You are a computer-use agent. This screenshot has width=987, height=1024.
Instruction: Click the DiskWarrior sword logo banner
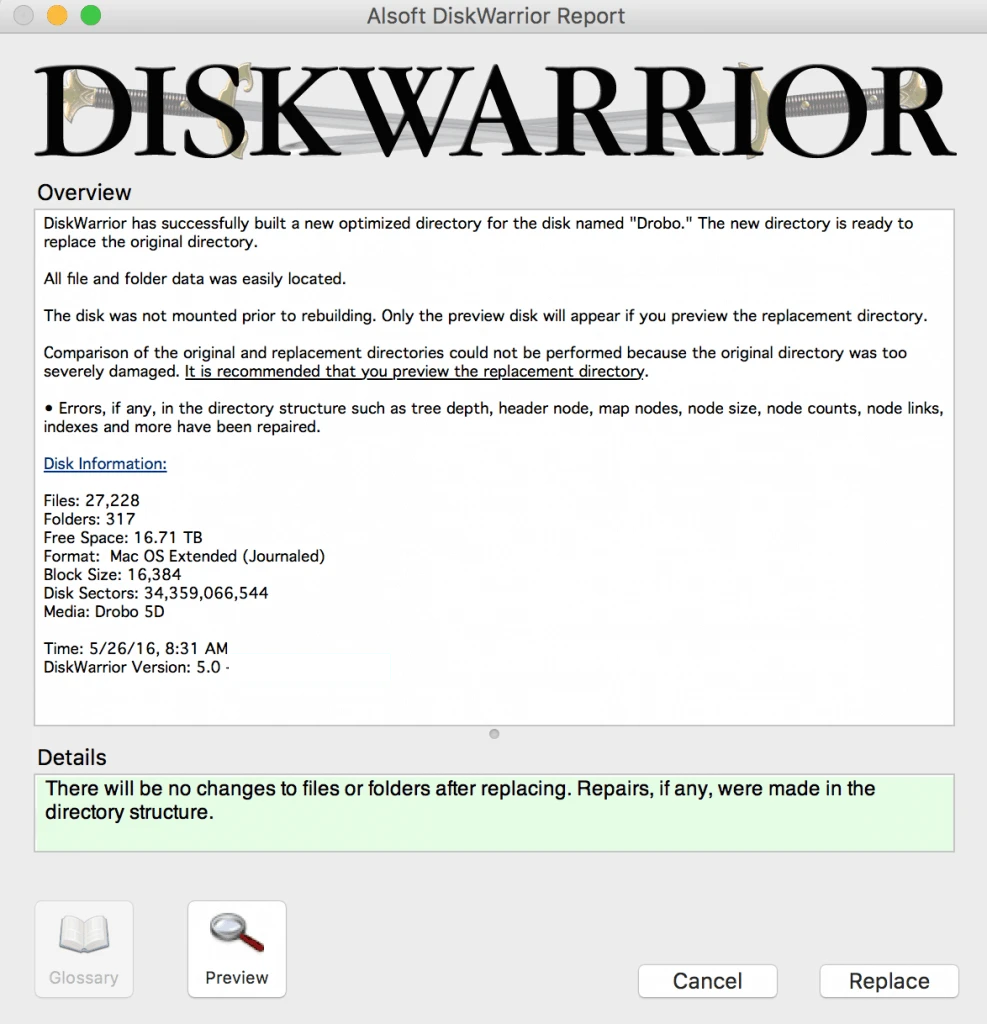(494, 110)
